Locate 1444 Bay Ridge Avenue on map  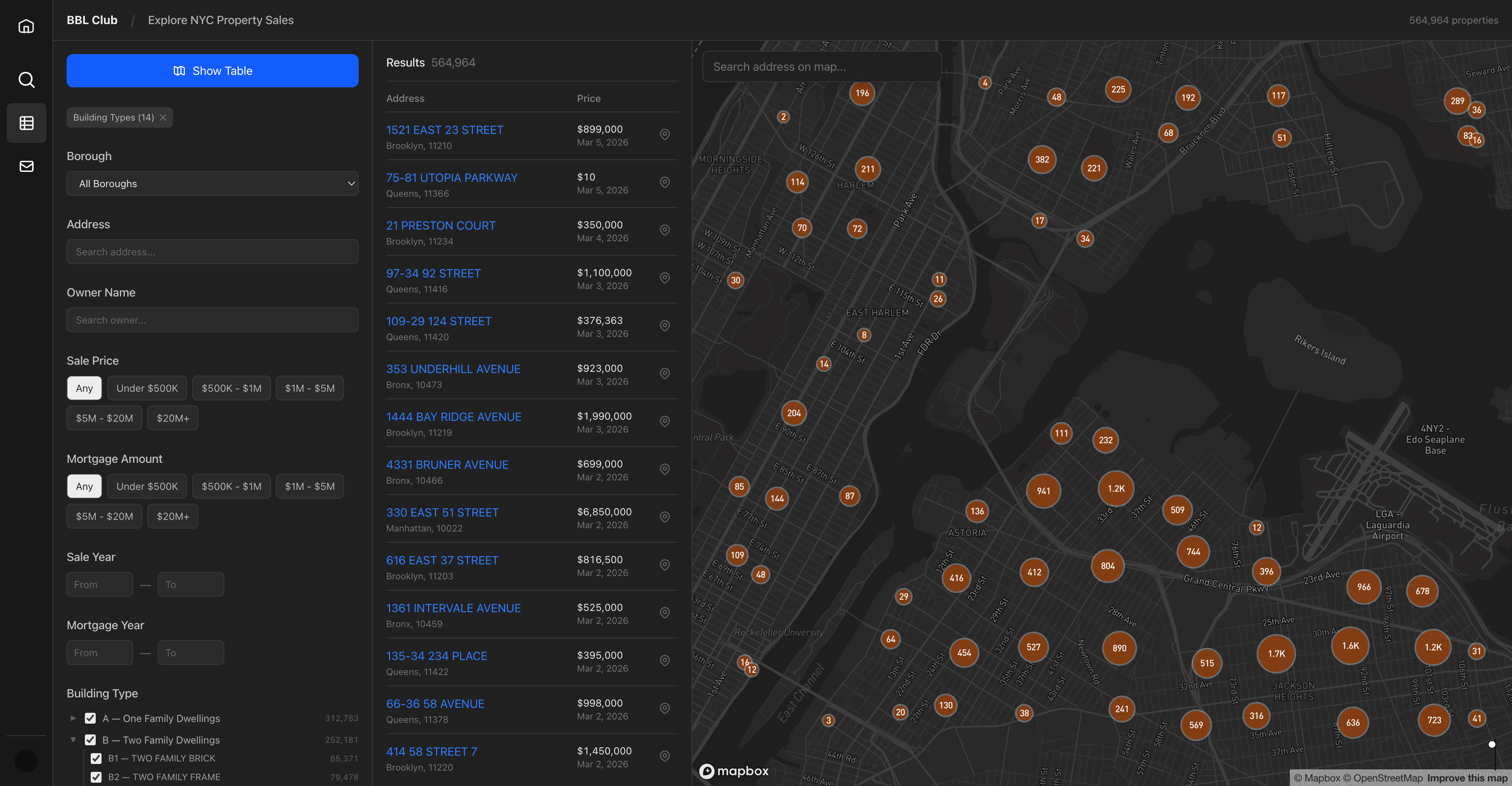(664, 421)
